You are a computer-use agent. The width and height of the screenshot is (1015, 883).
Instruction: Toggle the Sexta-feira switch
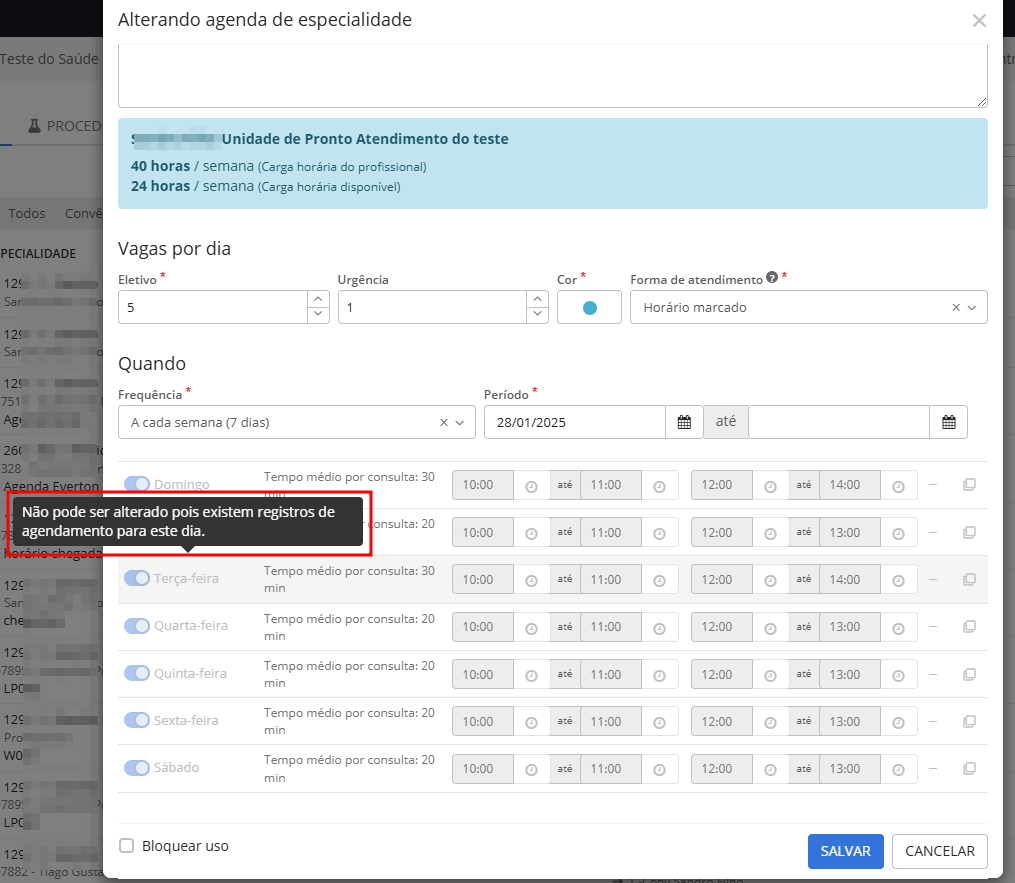pyautogui.click(x=137, y=720)
